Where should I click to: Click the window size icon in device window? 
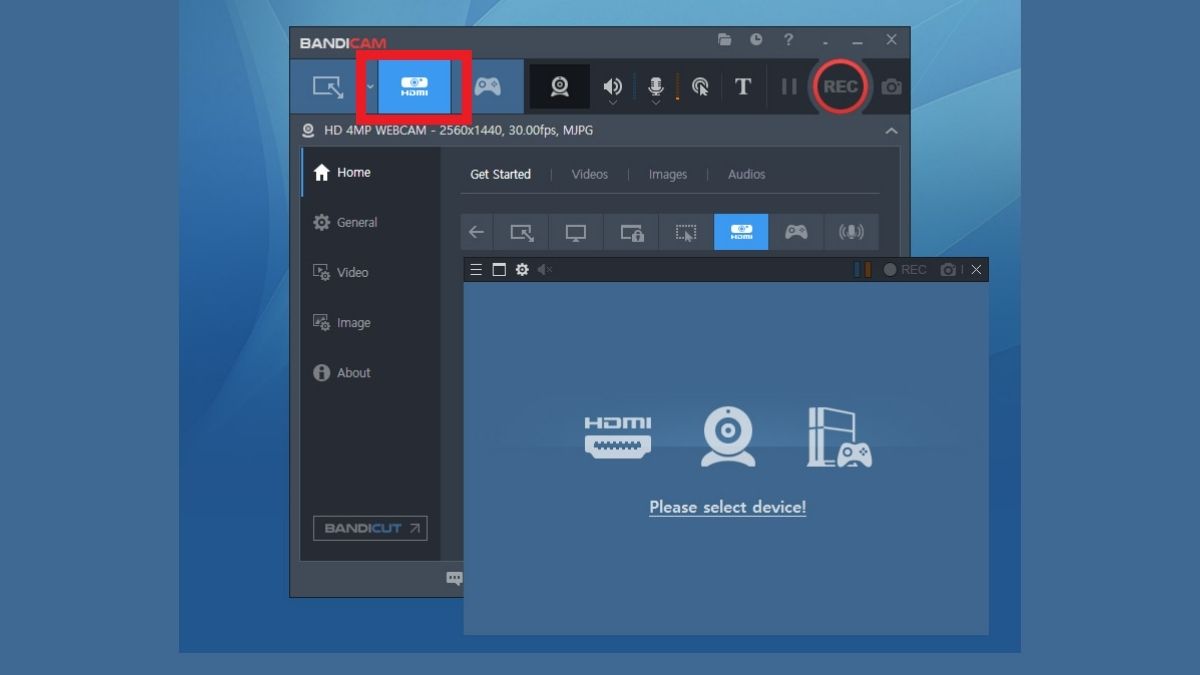point(499,270)
